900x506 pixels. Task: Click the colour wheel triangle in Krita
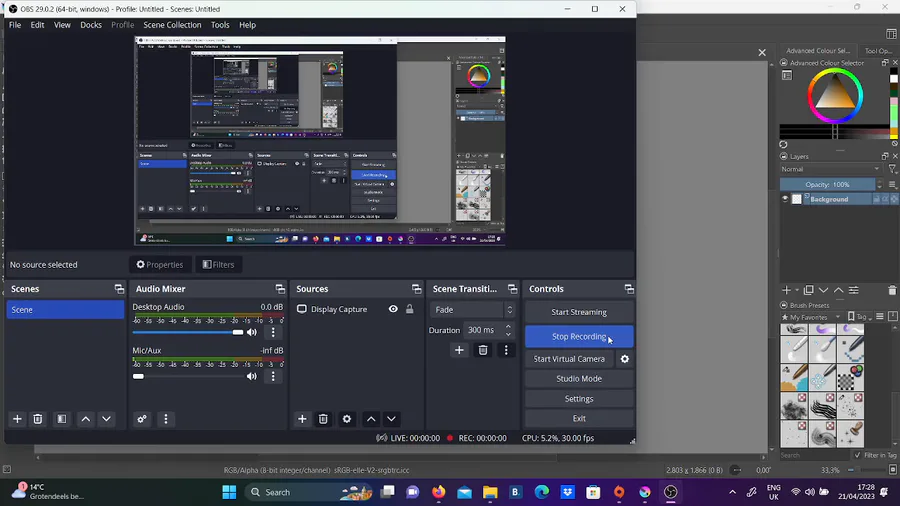coord(835,95)
